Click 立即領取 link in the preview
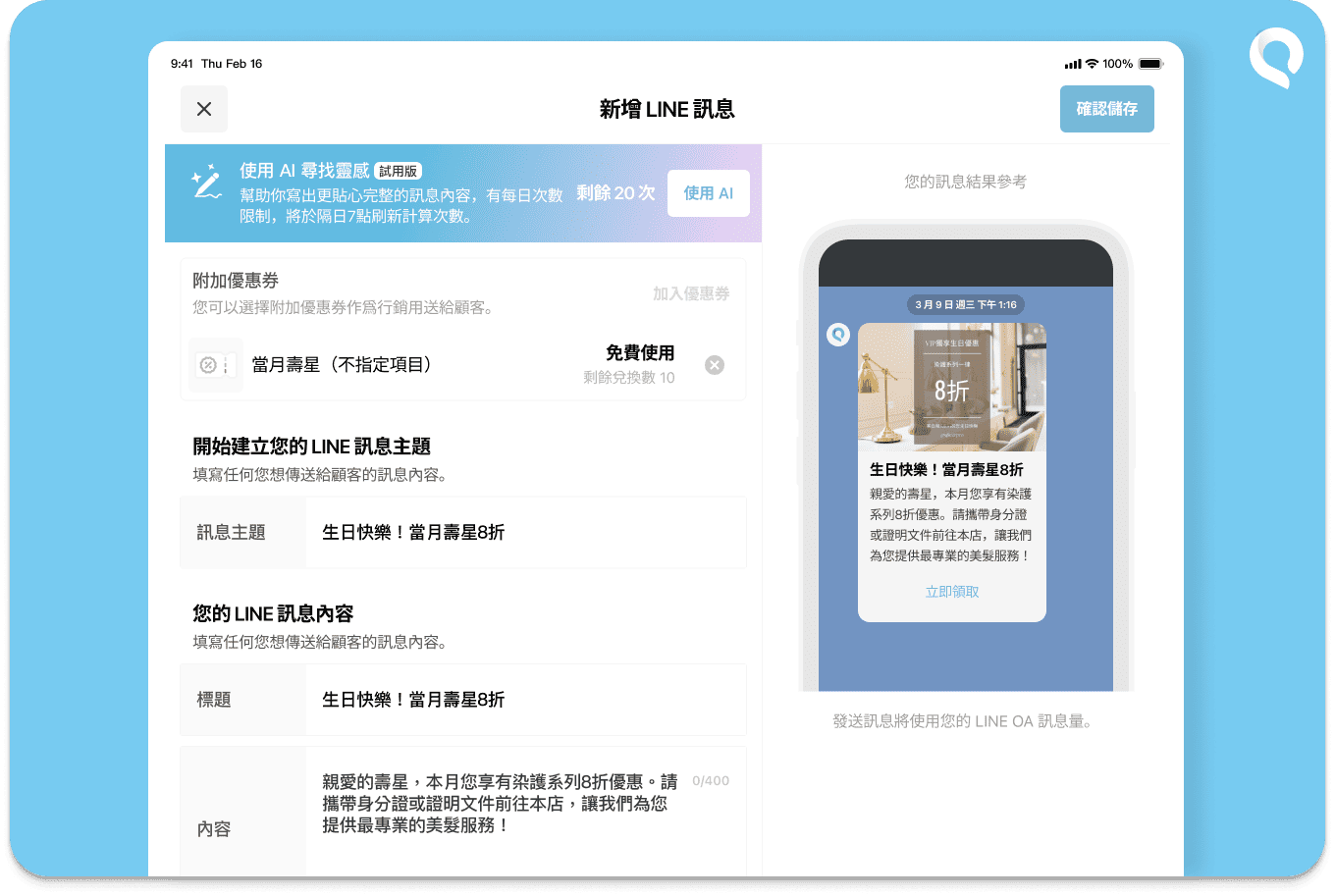The height and width of the screenshot is (896, 1335). [952, 592]
